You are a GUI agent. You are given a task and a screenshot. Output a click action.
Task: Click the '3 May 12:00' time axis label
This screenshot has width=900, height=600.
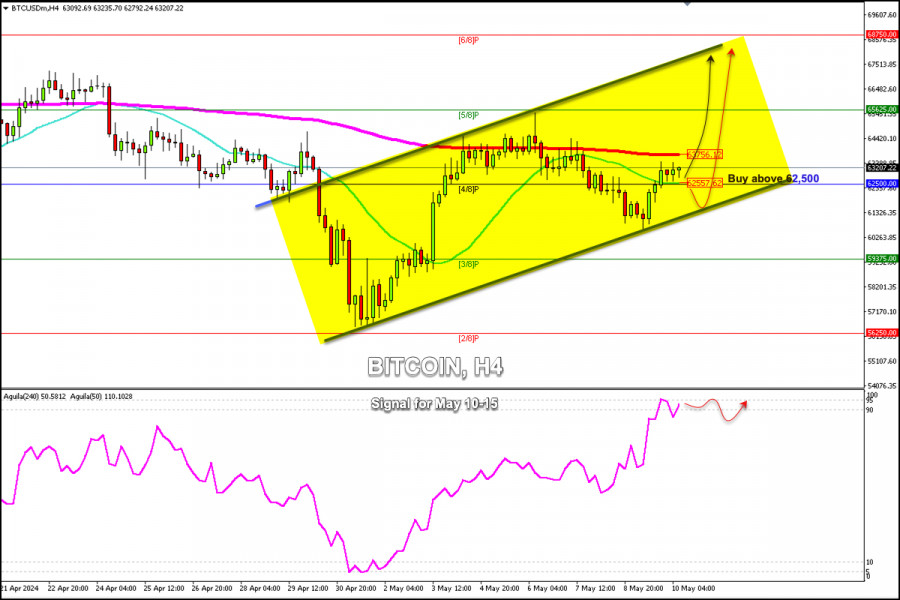tap(451, 589)
